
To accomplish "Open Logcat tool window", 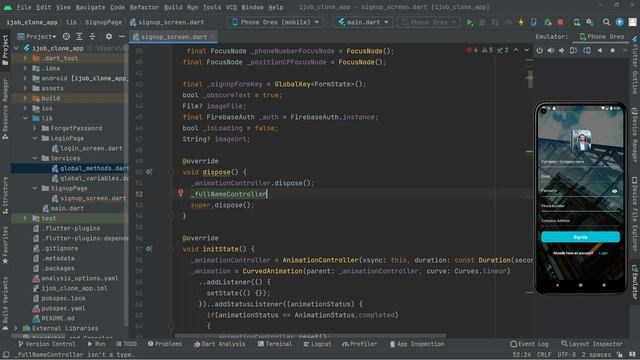I will (317, 344).
